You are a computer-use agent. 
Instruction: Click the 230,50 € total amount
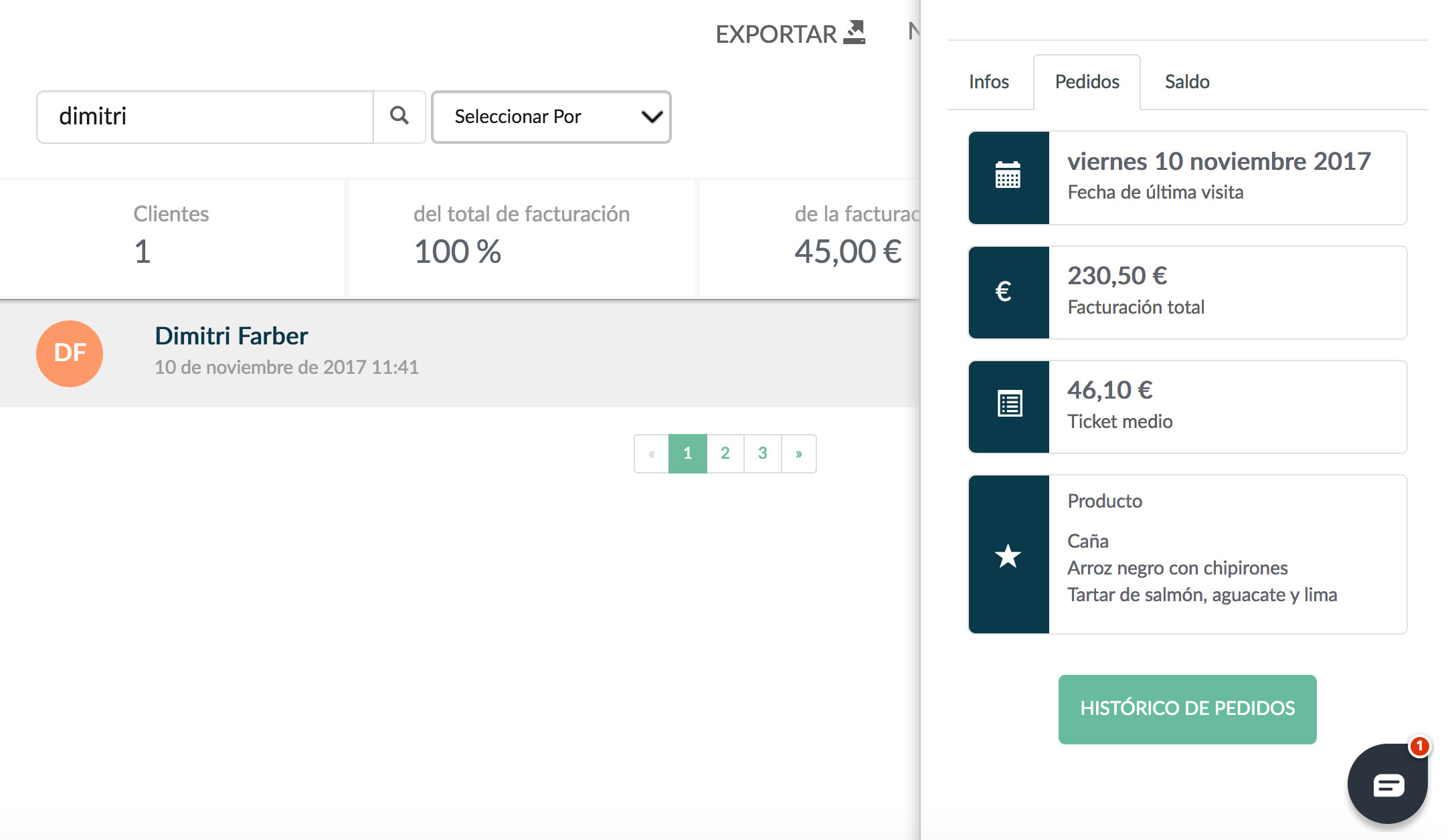pyautogui.click(x=1117, y=276)
